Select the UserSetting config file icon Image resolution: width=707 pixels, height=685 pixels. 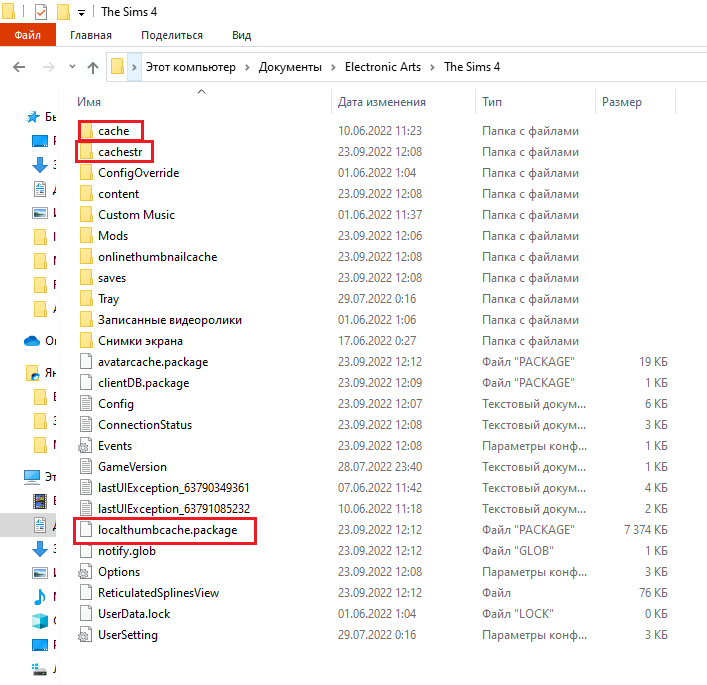click(86, 635)
